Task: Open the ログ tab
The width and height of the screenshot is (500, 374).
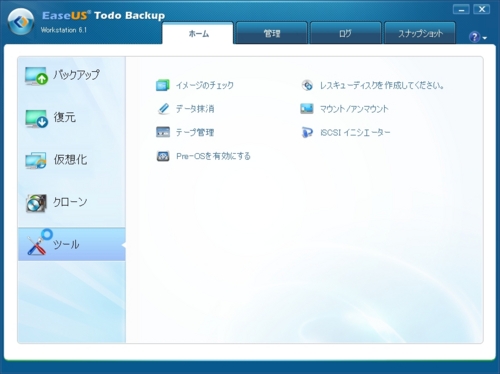Action: click(x=345, y=33)
